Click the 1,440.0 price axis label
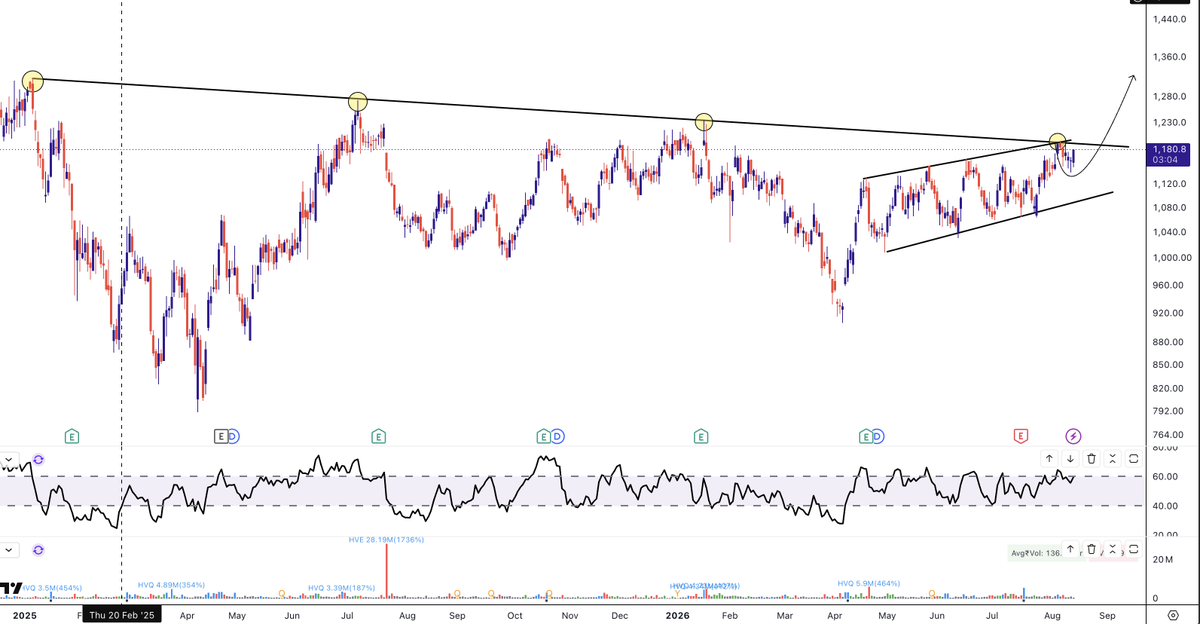Screen dimensions: 1200x624 pyautogui.click(x=1170, y=20)
